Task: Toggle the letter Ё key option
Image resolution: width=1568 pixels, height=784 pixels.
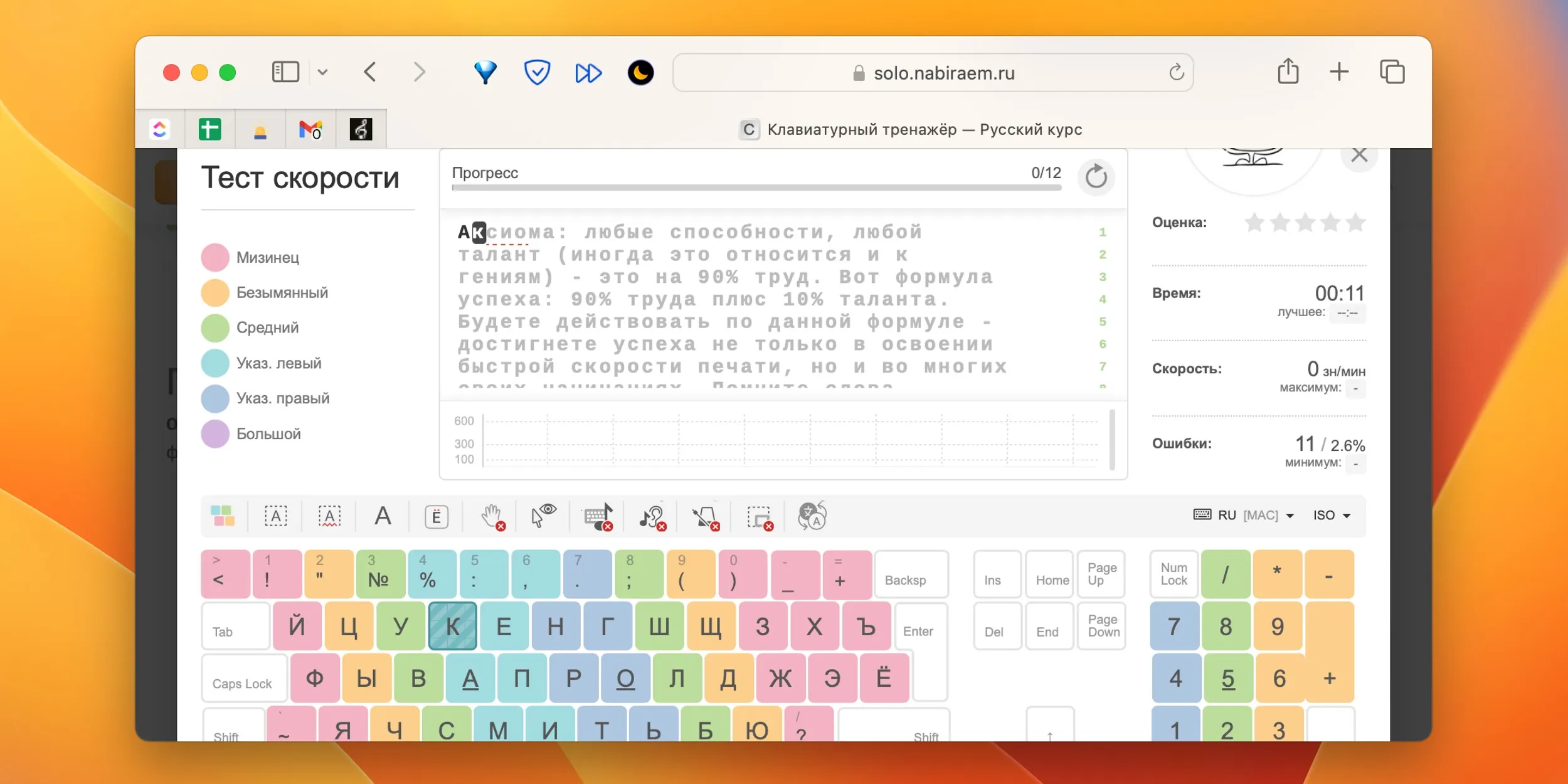Action: 437,516
